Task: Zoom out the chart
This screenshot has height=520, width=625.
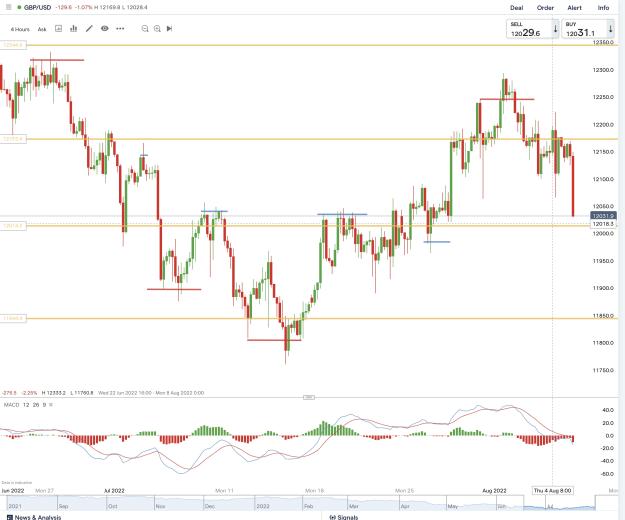Action: coord(145,29)
